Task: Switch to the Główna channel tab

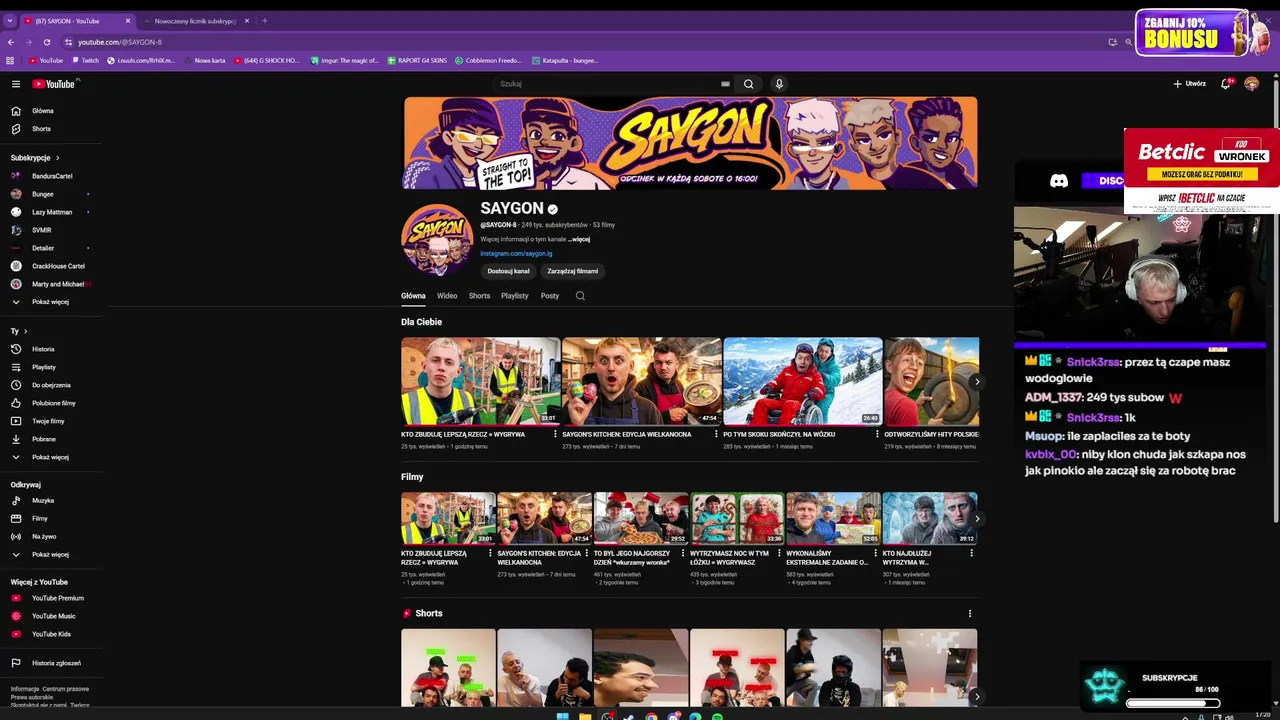Action: [x=413, y=296]
